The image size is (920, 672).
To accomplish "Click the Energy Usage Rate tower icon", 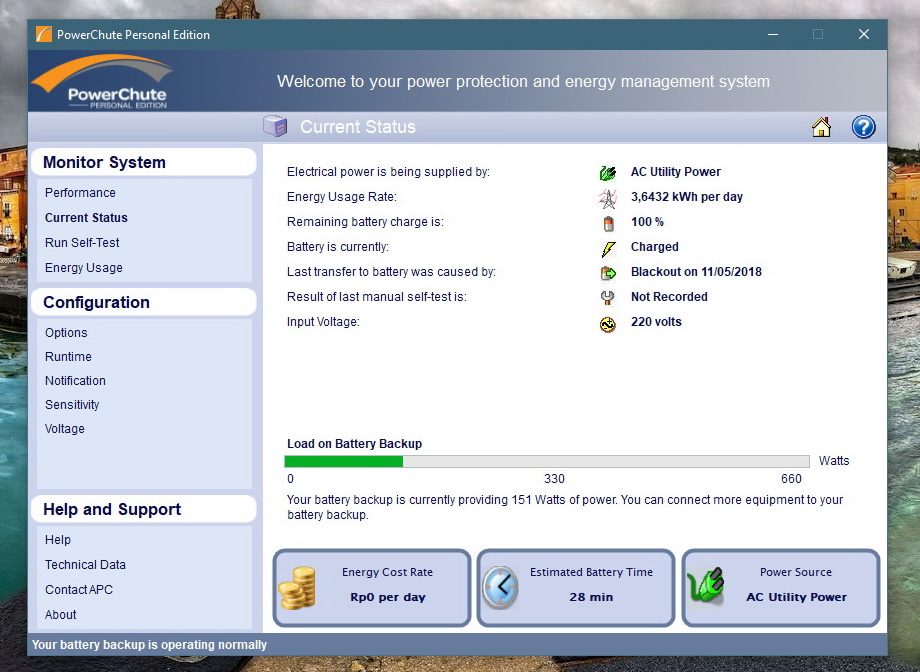I will tap(608, 198).
